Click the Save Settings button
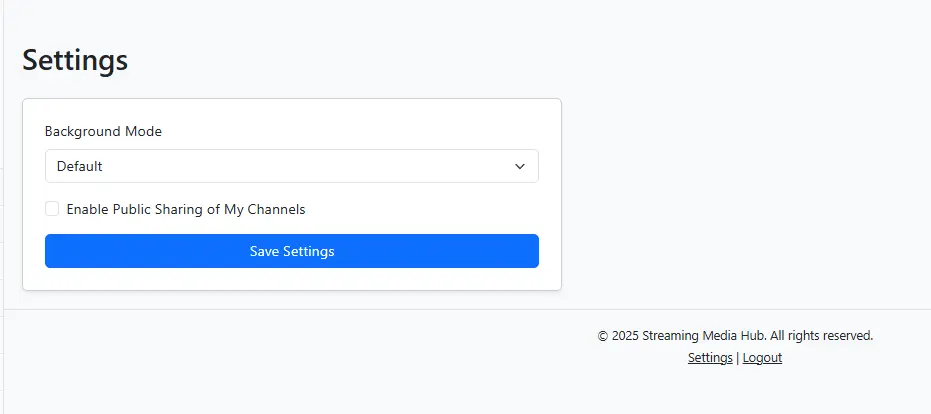The image size is (931, 414). (292, 251)
